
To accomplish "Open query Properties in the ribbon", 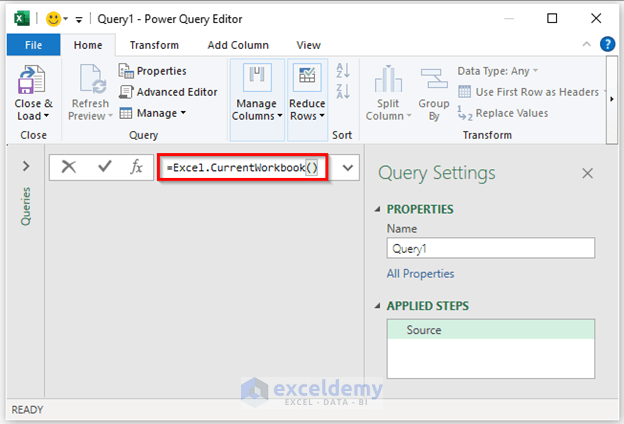I will pos(152,71).
